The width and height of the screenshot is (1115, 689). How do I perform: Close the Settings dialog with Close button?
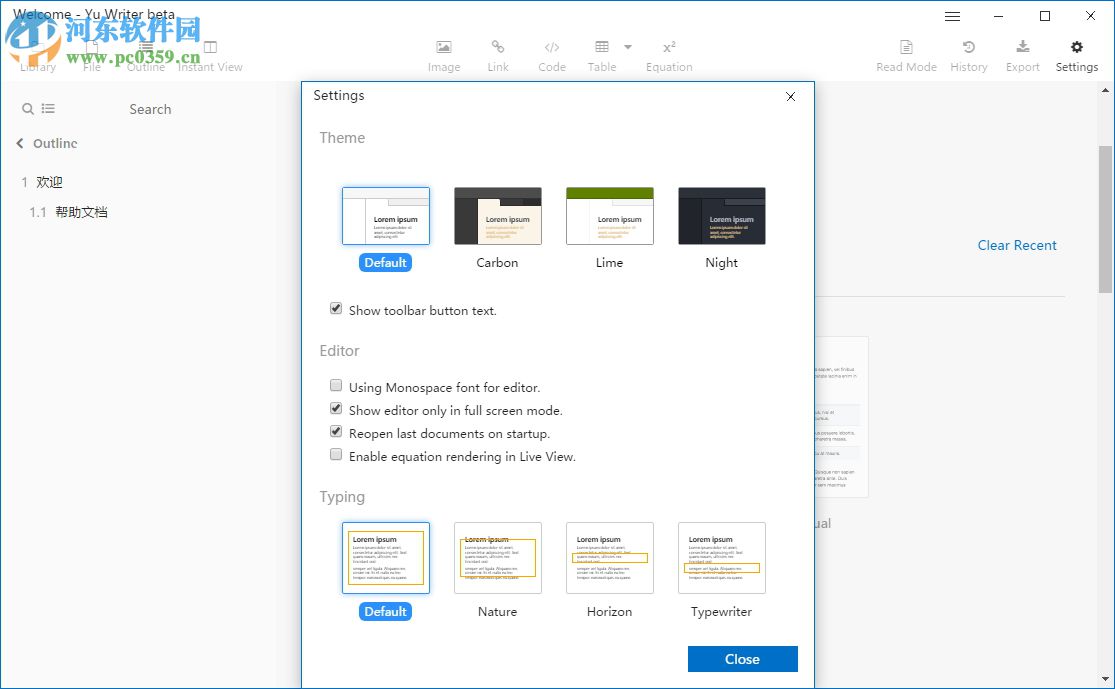[742, 659]
